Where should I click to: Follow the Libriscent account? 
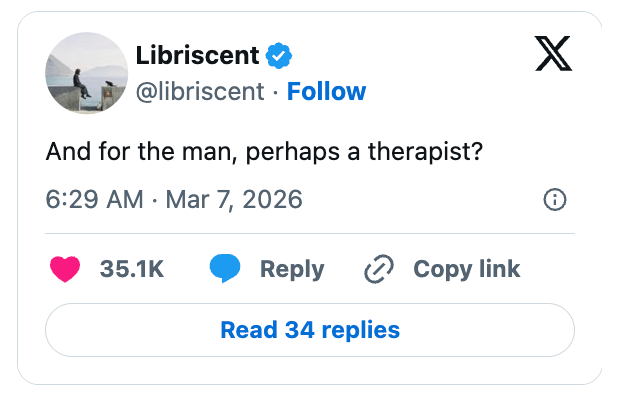pos(326,92)
